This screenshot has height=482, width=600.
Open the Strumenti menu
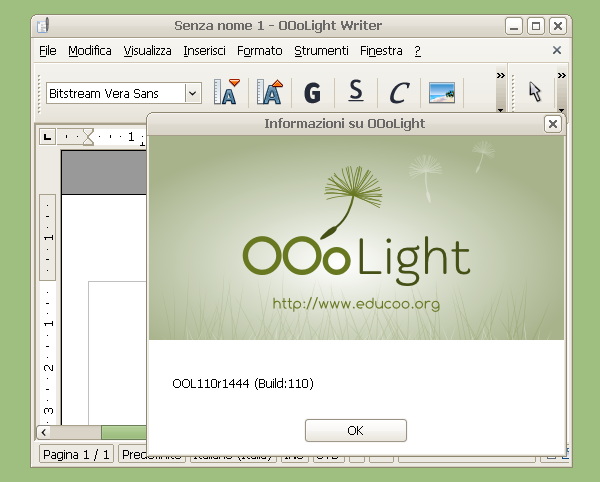point(321,50)
